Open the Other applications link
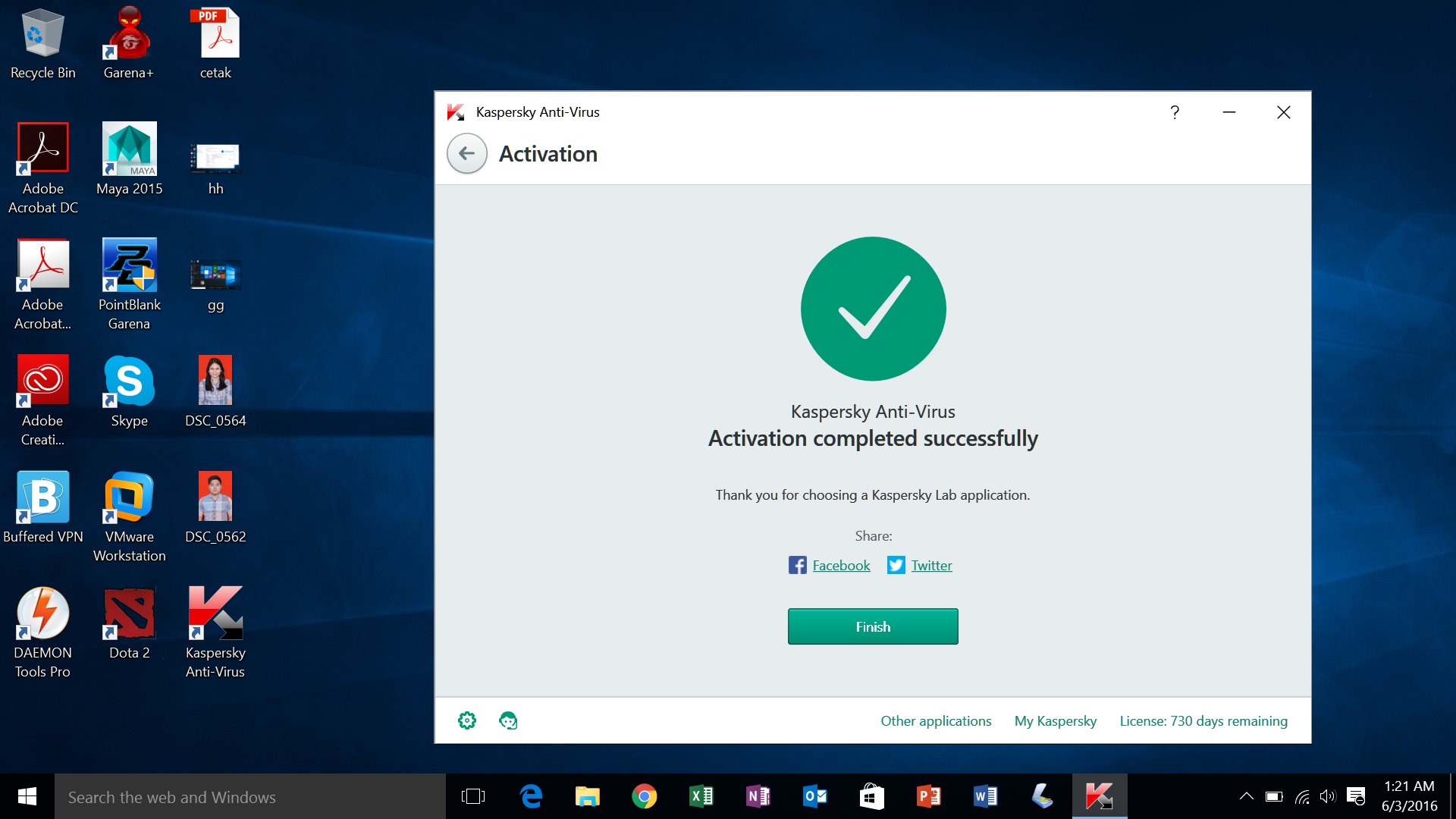Screen dimensions: 1456x819 (935, 721)
